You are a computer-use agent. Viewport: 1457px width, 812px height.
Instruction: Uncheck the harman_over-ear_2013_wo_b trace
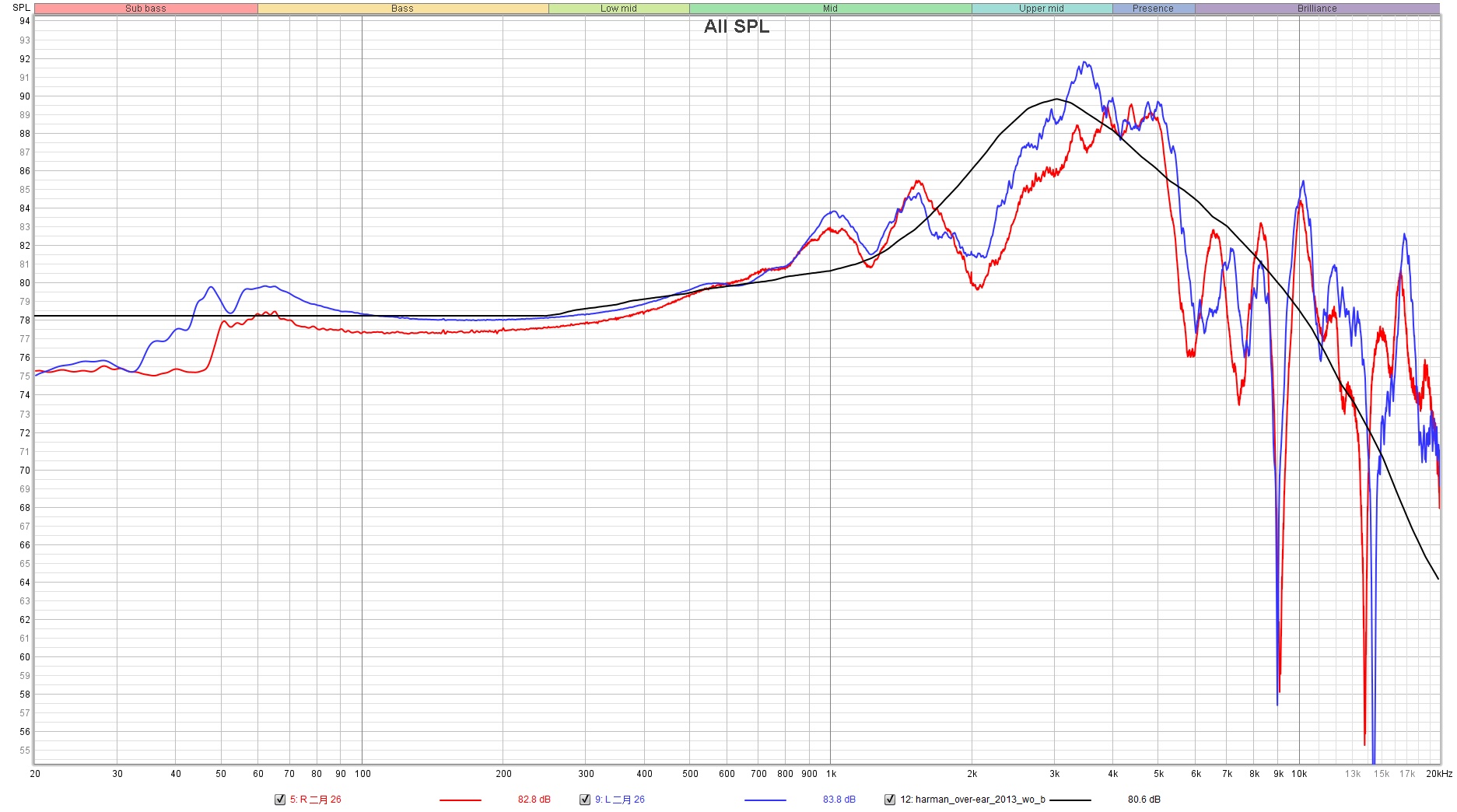(x=890, y=800)
